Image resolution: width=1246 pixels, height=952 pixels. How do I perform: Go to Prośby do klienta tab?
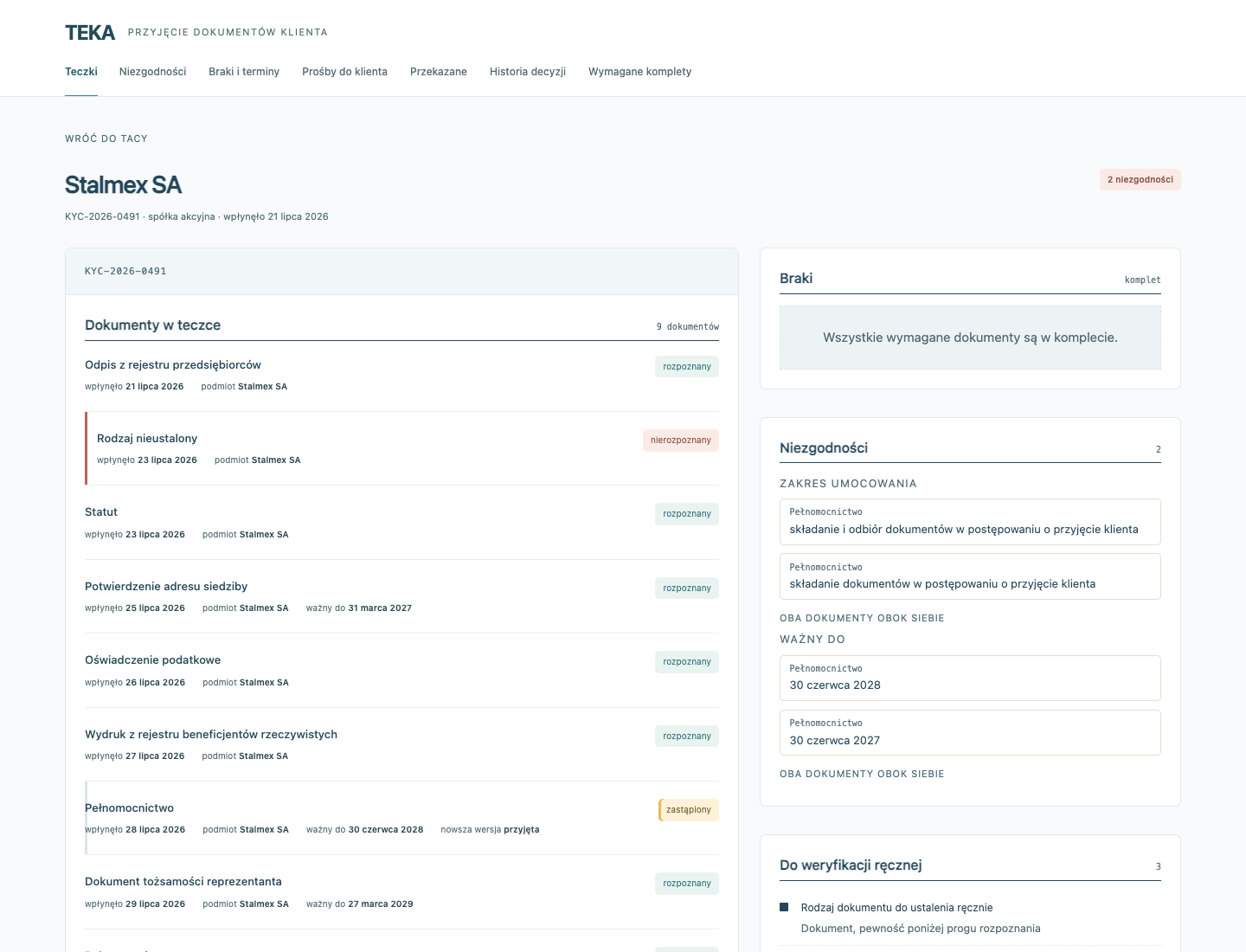pyautogui.click(x=344, y=72)
